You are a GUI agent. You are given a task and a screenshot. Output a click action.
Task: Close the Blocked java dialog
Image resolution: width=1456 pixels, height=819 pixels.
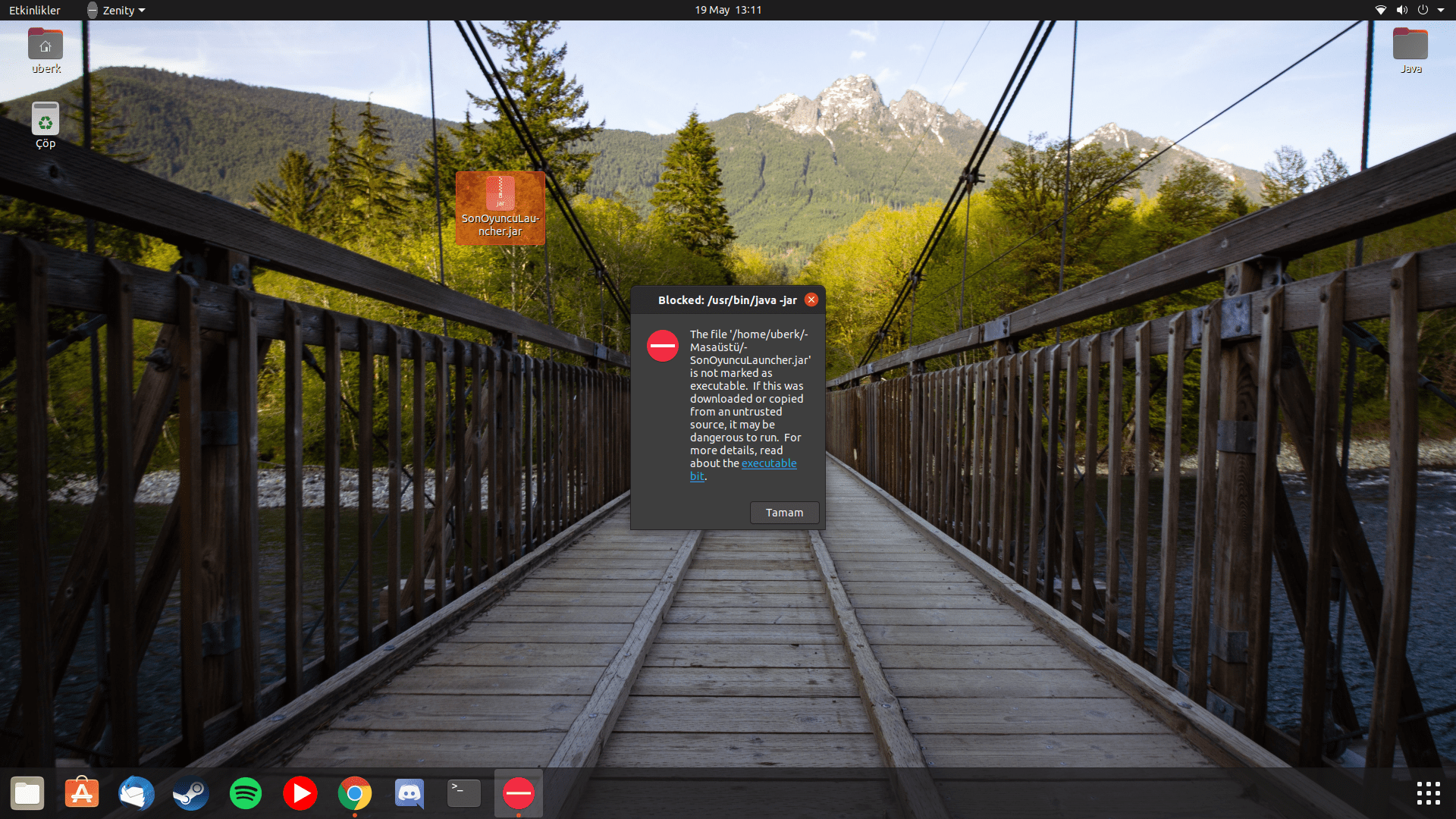(811, 300)
